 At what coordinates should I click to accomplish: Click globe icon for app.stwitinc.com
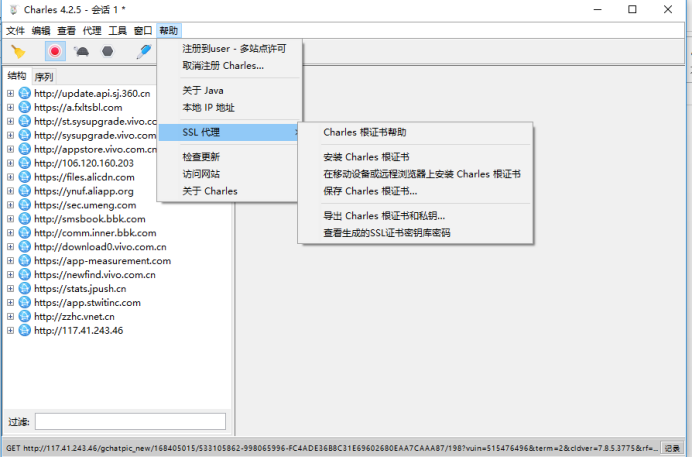[25, 303]
